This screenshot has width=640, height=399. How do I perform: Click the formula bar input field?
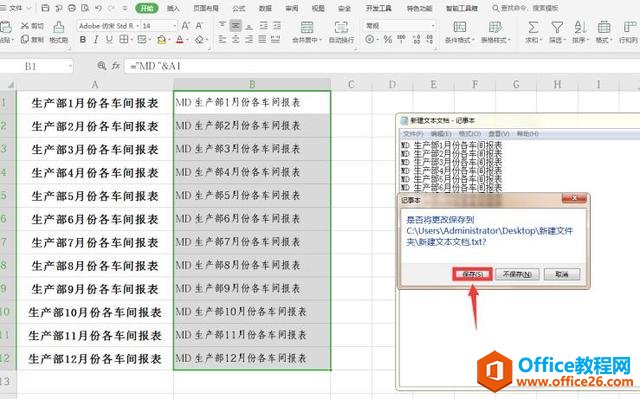382,66
